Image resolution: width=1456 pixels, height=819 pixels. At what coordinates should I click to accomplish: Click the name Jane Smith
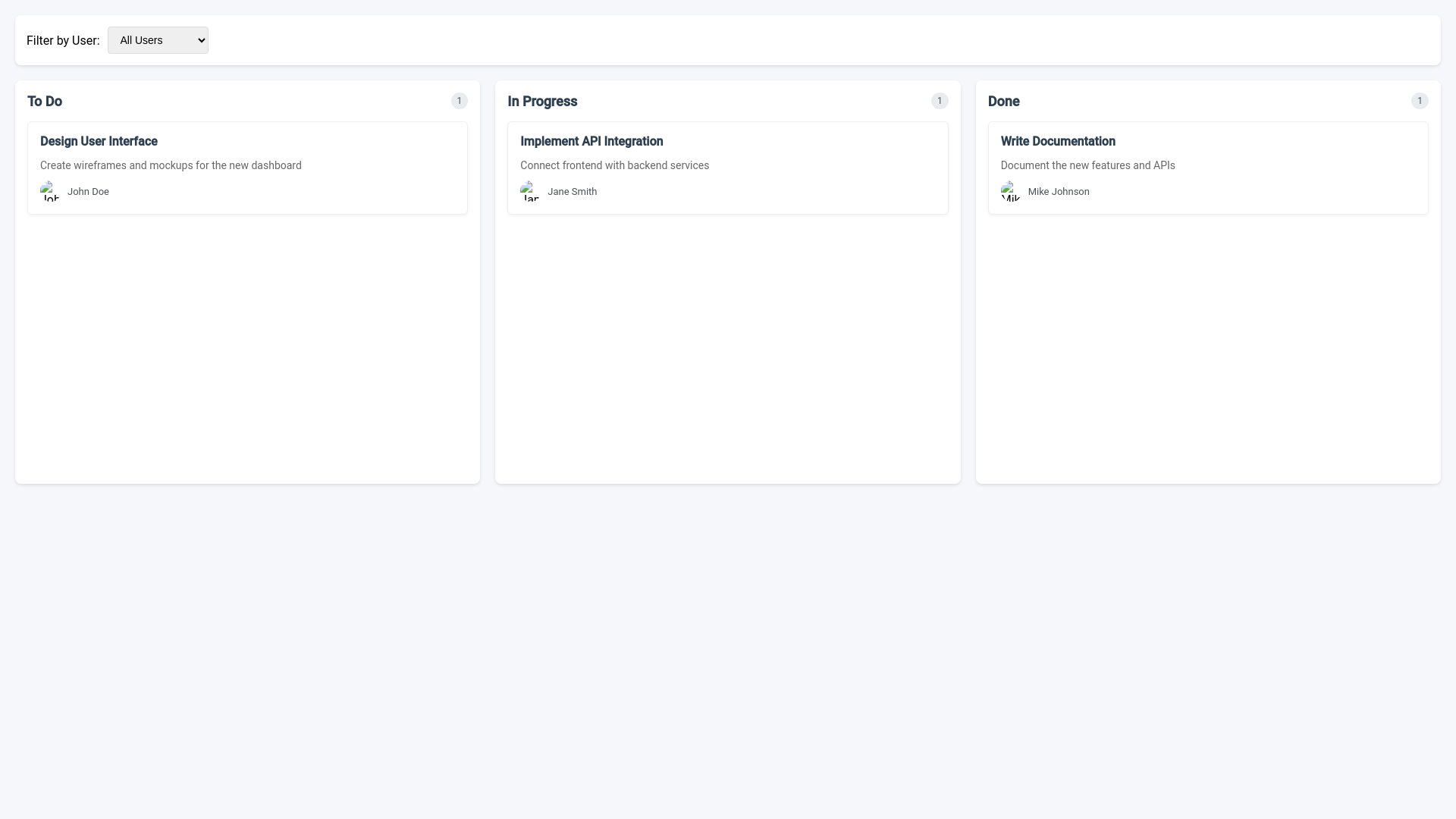[571, 191]
